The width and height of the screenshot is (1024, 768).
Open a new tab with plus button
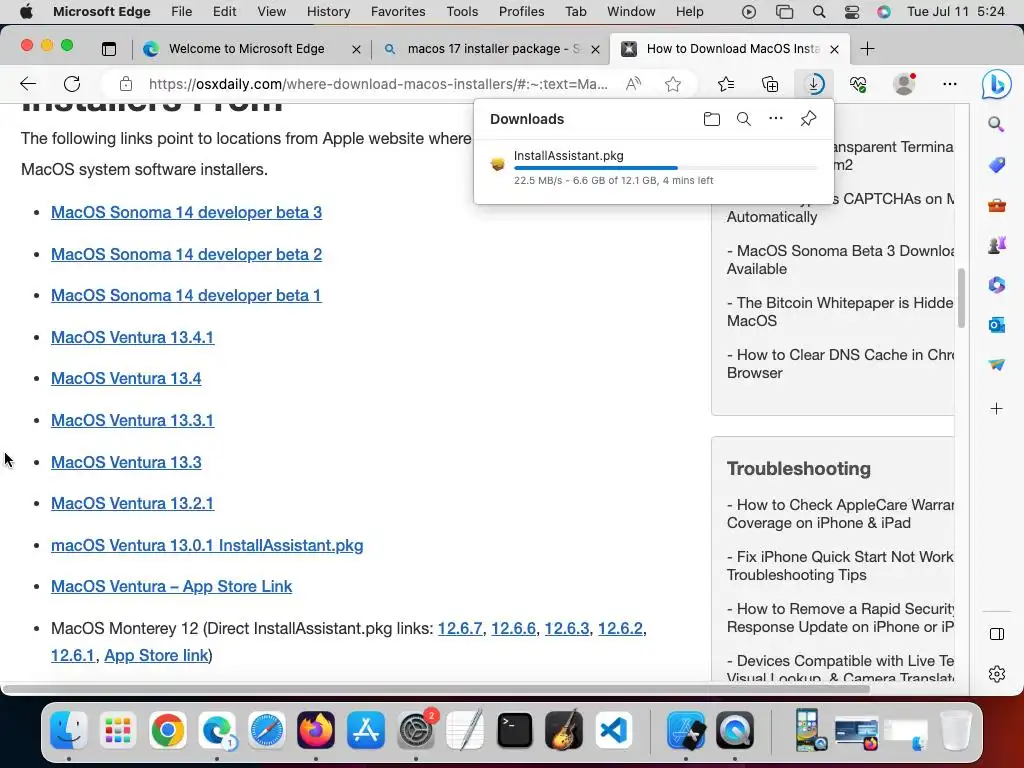tap(867, 49)
